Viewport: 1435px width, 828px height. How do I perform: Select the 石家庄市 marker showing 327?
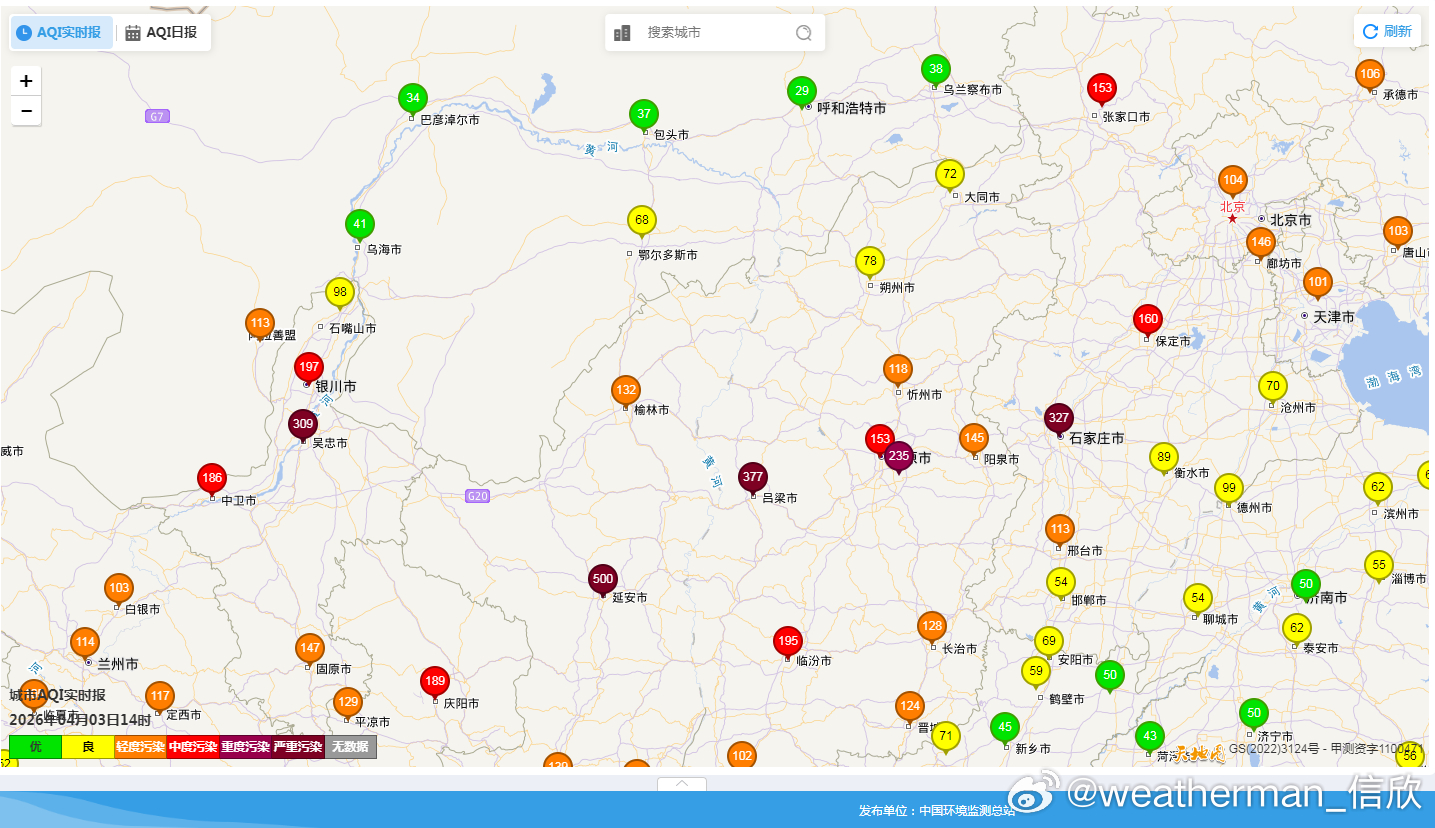1059,419
